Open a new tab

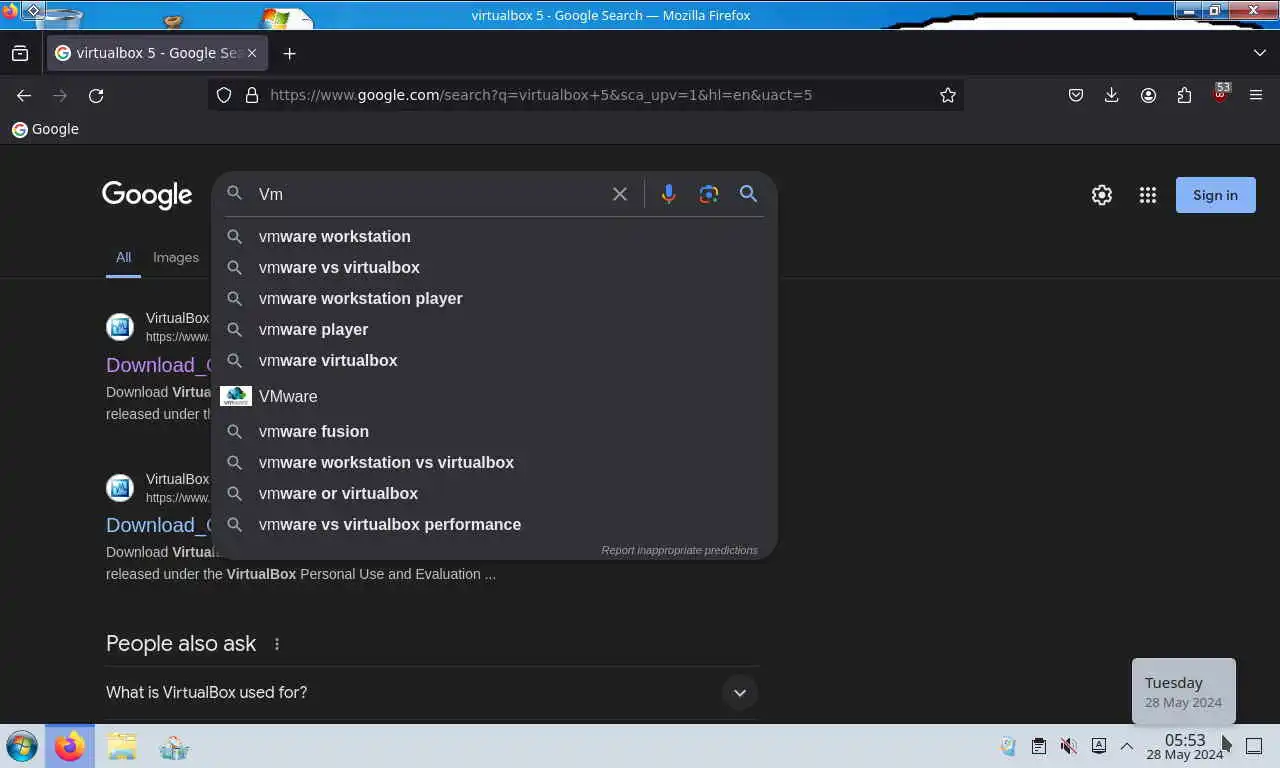(x=290, y=53)
